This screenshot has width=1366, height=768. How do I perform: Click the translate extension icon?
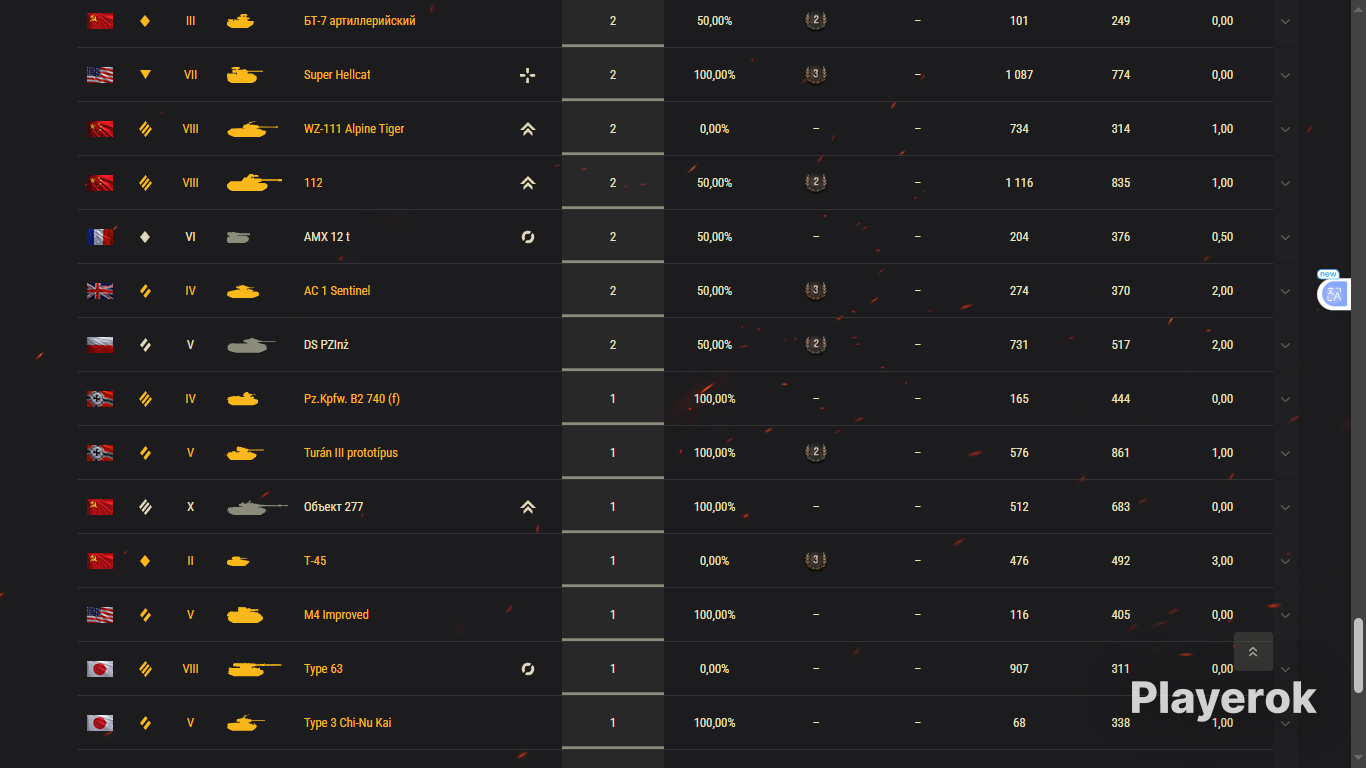pos(1334,294)
